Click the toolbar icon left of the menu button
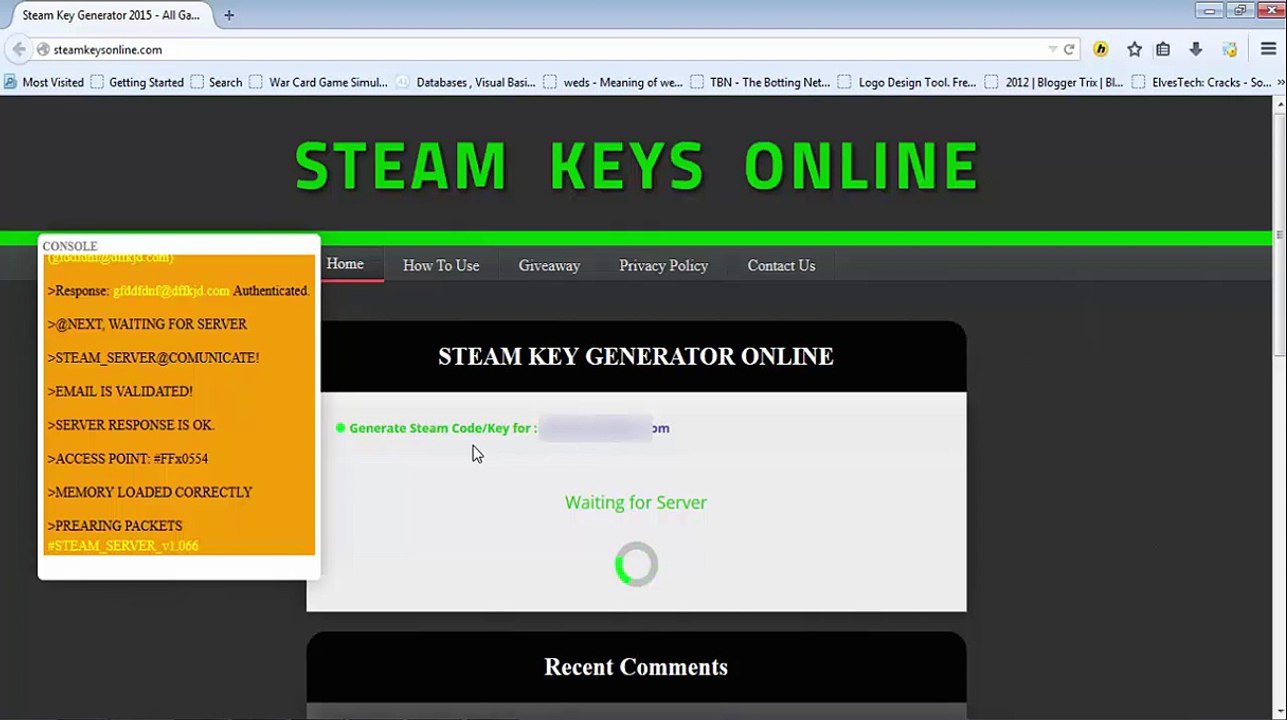 tap(1230, 49)
